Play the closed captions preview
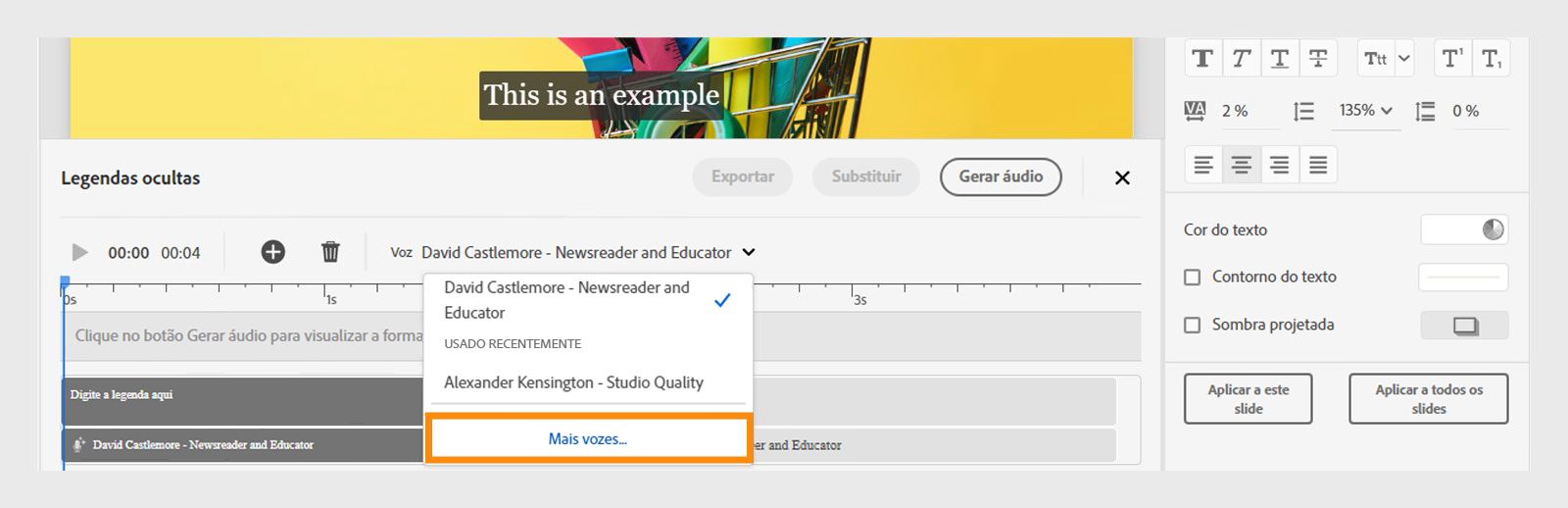1568x508 pixels. coord(80,252)
